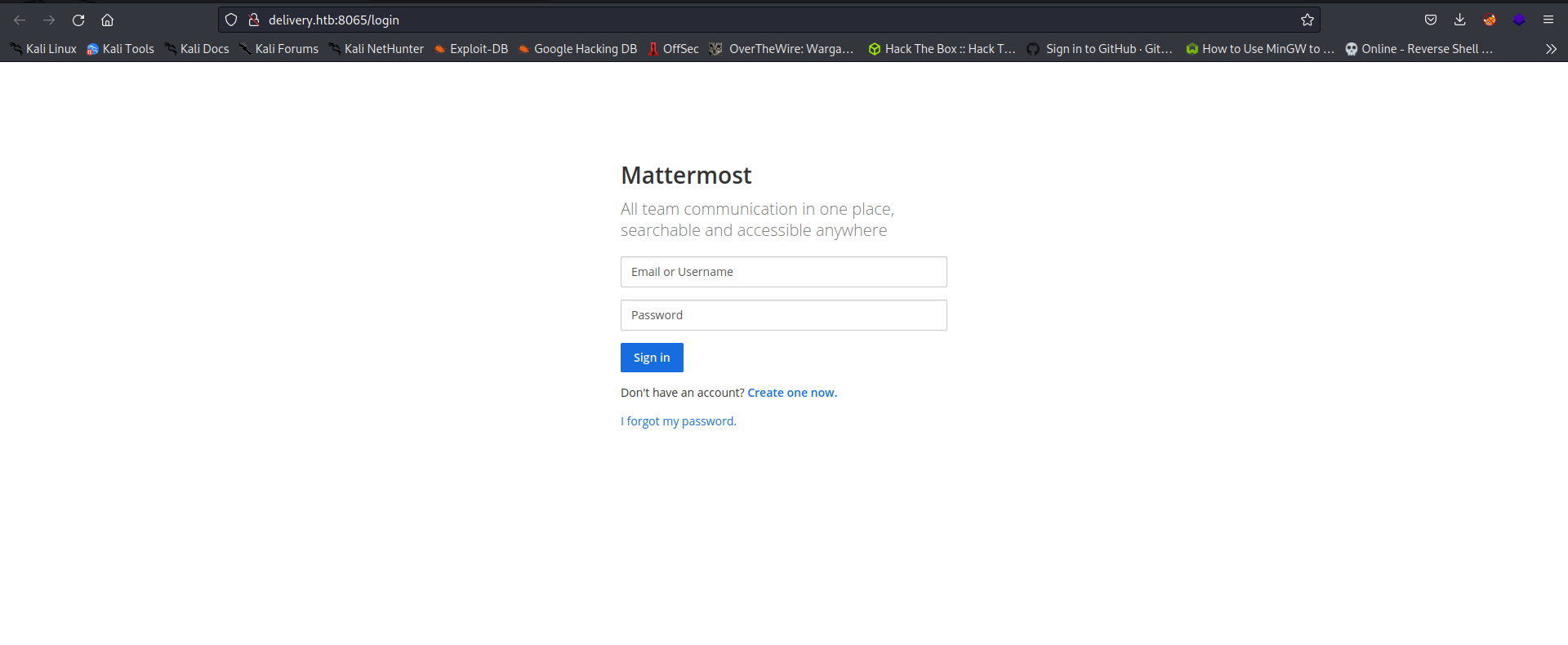This screenshot has height=645, width=1568.
Task: Open the Kali NetHunter bookmark
Action: pos(376,49)
